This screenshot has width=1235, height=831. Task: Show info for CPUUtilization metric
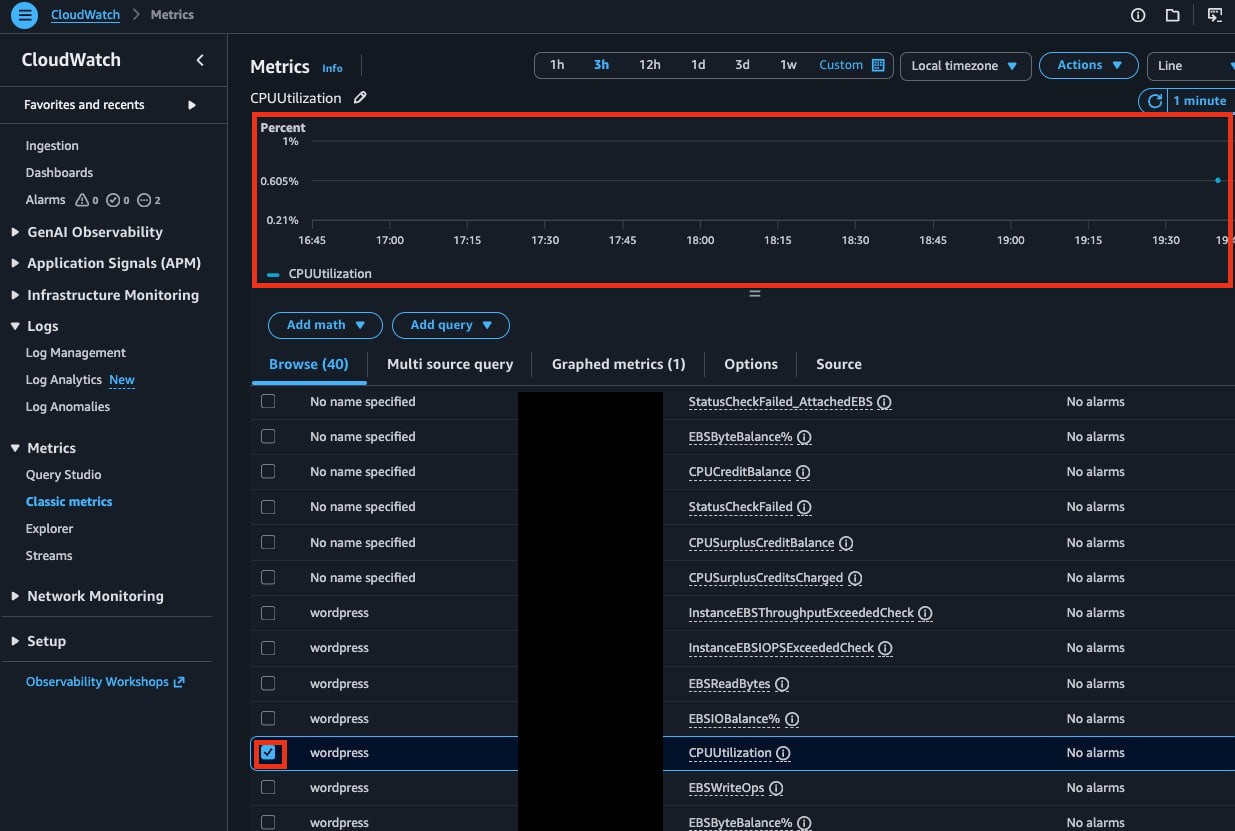pyautogui.click(x=784, y=753)
